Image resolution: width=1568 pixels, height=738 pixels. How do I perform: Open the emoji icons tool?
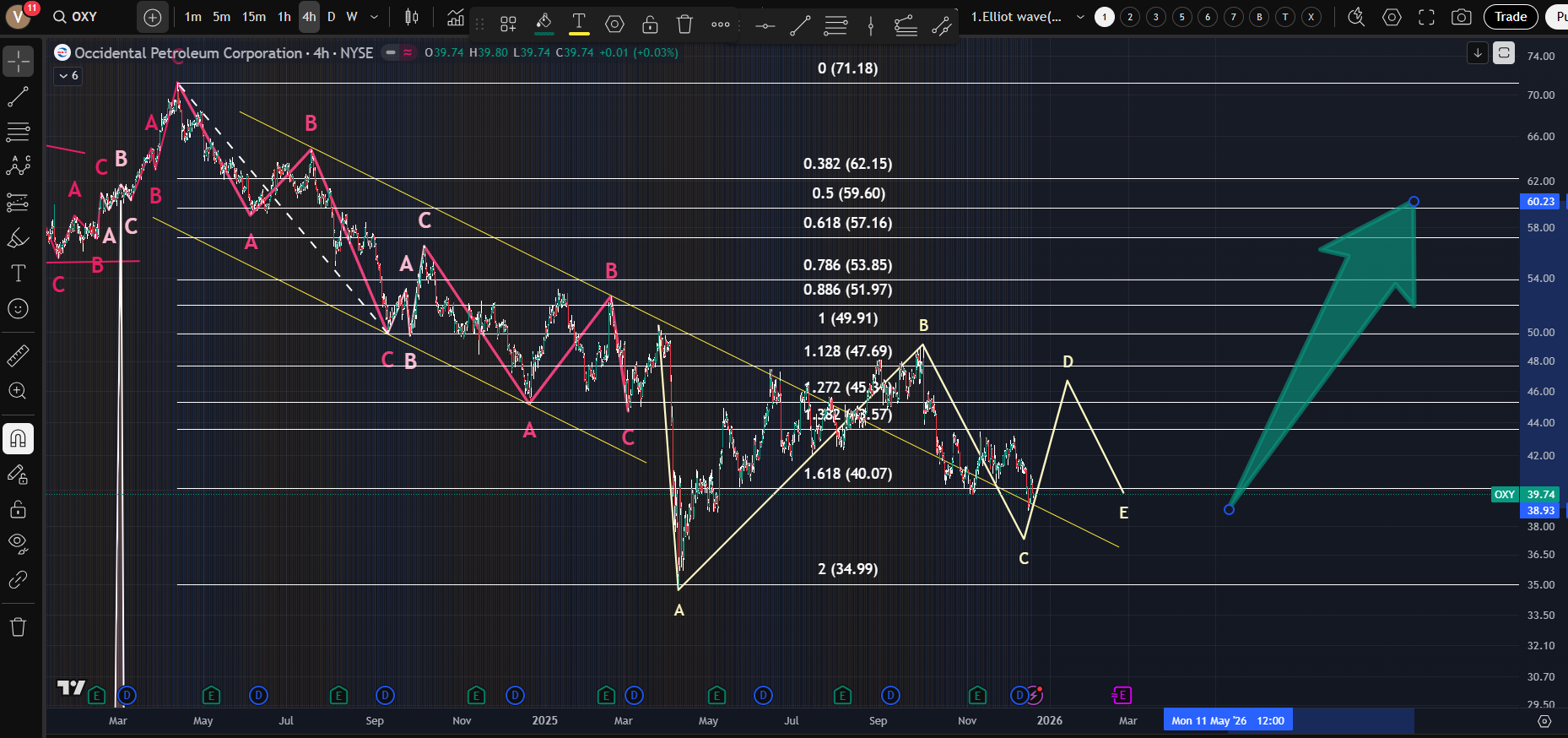point(18,309)
